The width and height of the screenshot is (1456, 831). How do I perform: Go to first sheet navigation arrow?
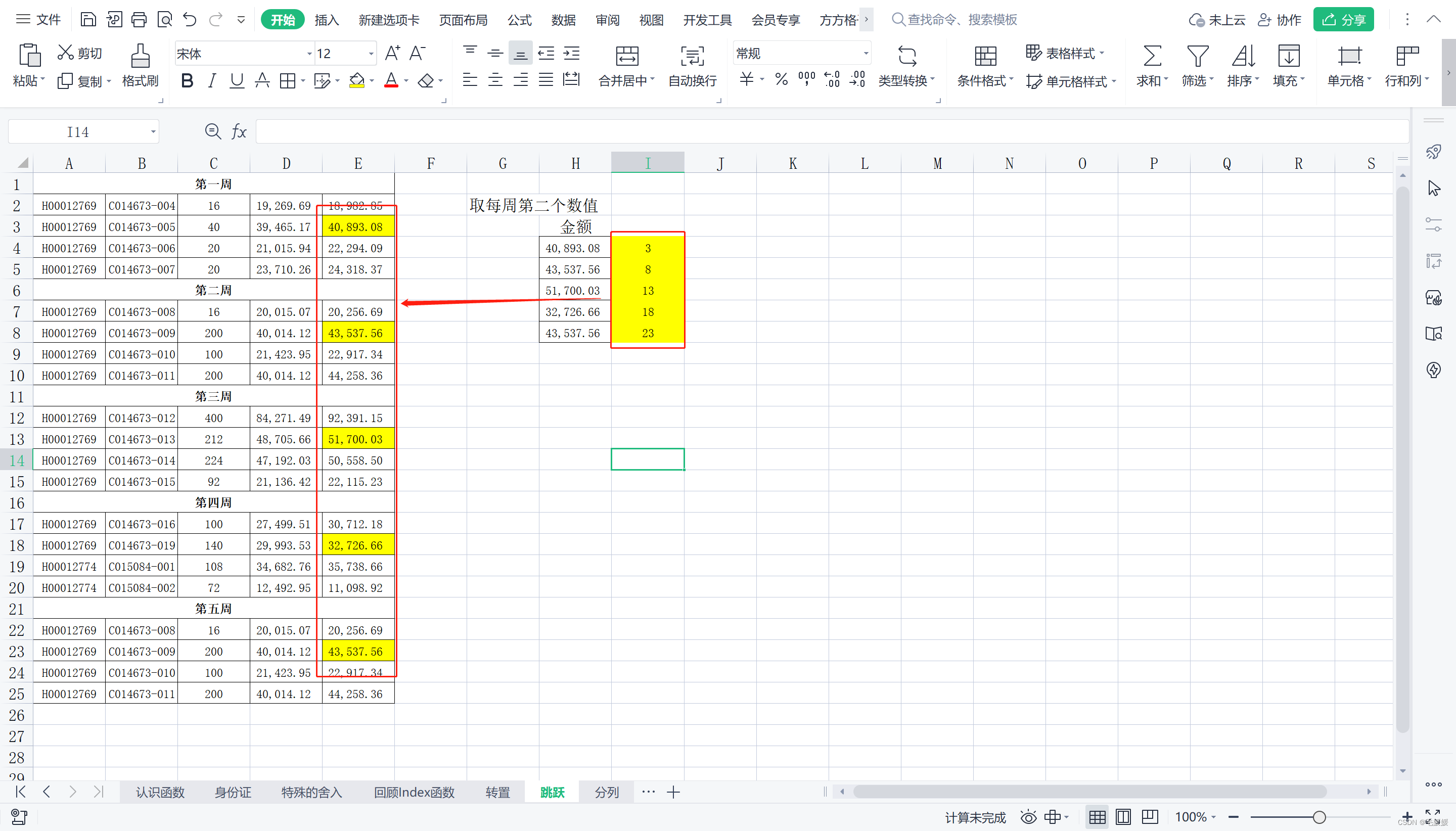point(21,792)
